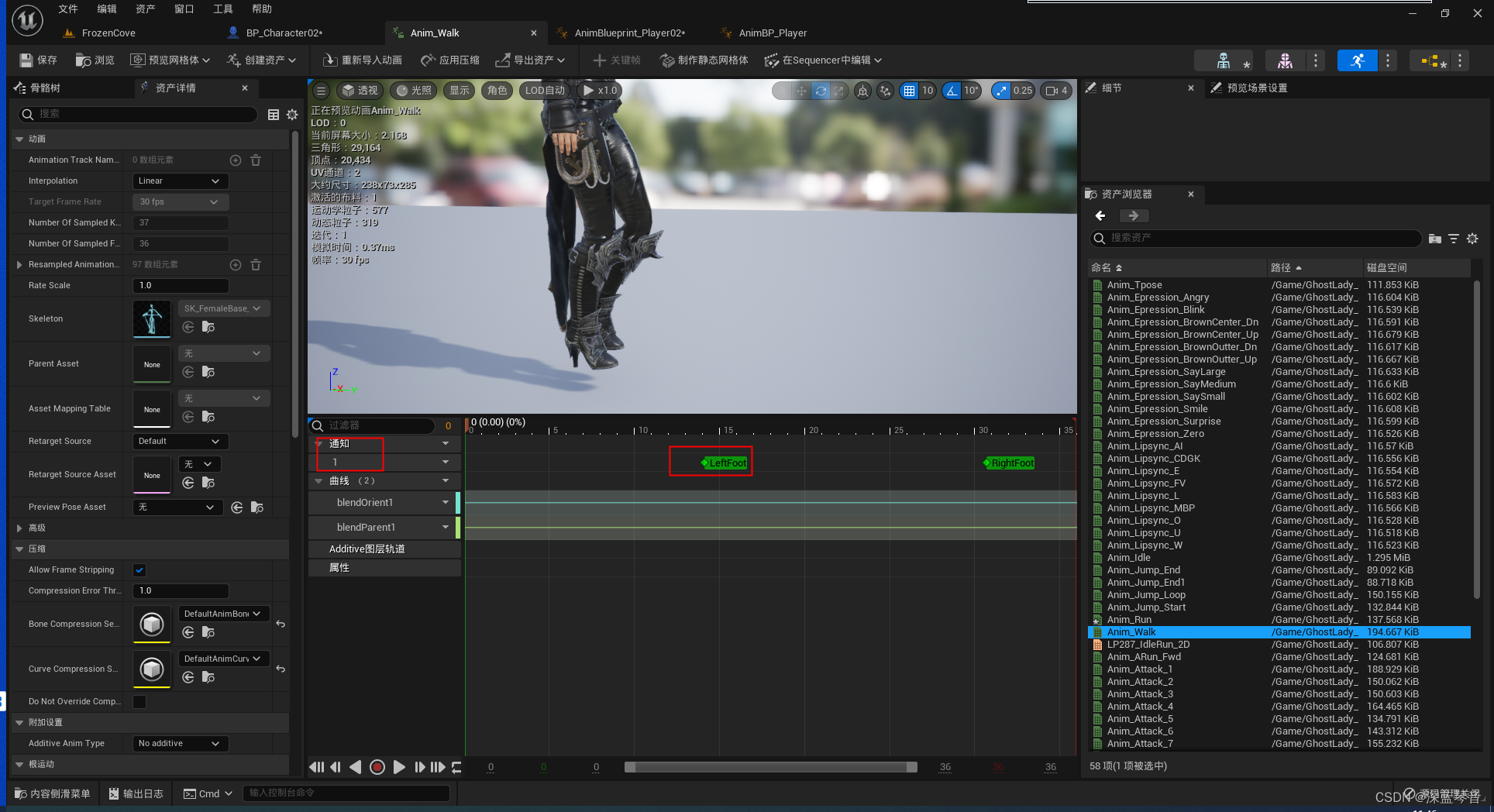
Task: Switch to the Animation editor mode
Action: (x=1357, y=60)
